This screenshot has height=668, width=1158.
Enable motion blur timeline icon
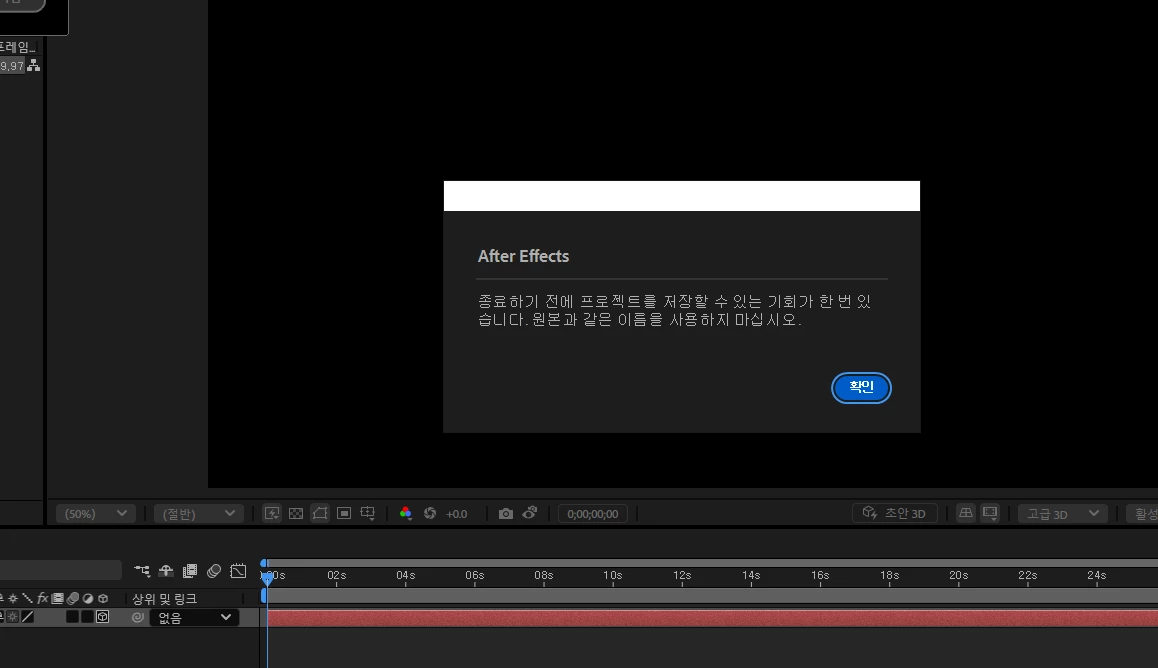click(x=214, y=571)
